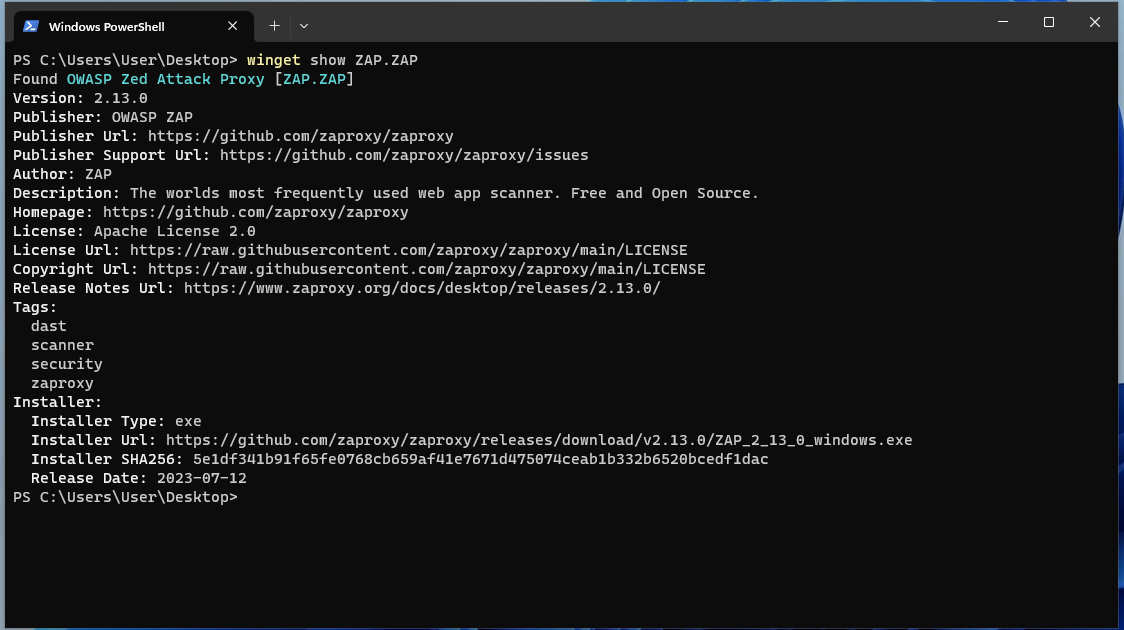Minimize the terminal window
This screenshot has height=630, width=1124.
click(1002, 22)
